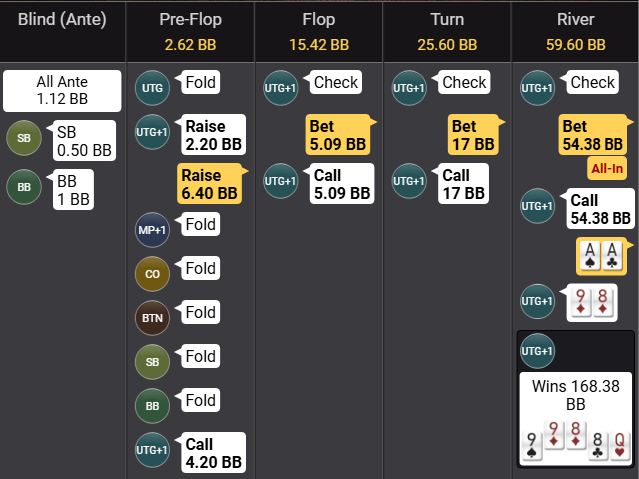639x479 pixels.
Task: Click the BB player icon in Blind column
Action: tap(24, 186)
